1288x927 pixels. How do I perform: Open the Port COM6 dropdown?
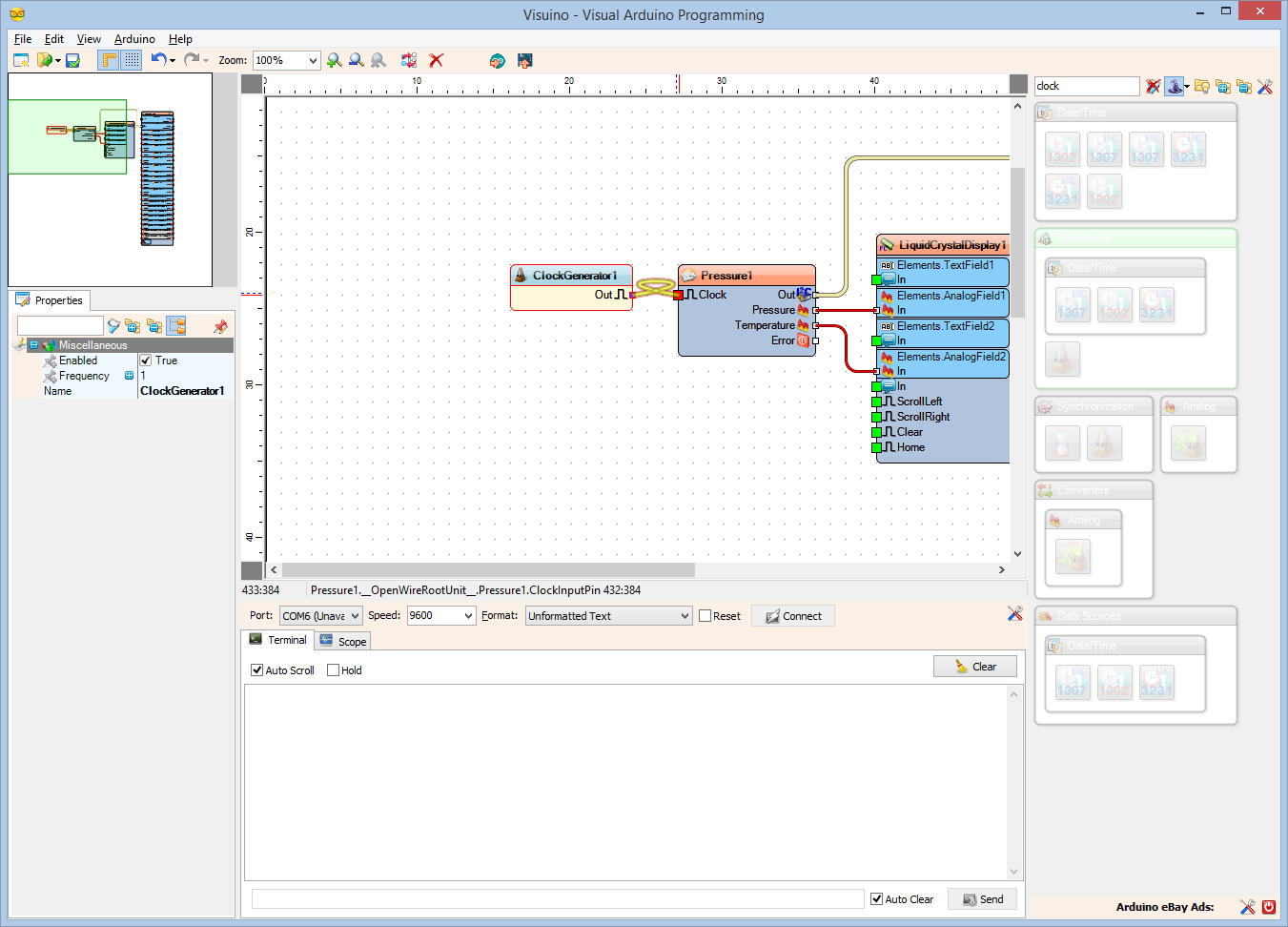click(321, 616)
